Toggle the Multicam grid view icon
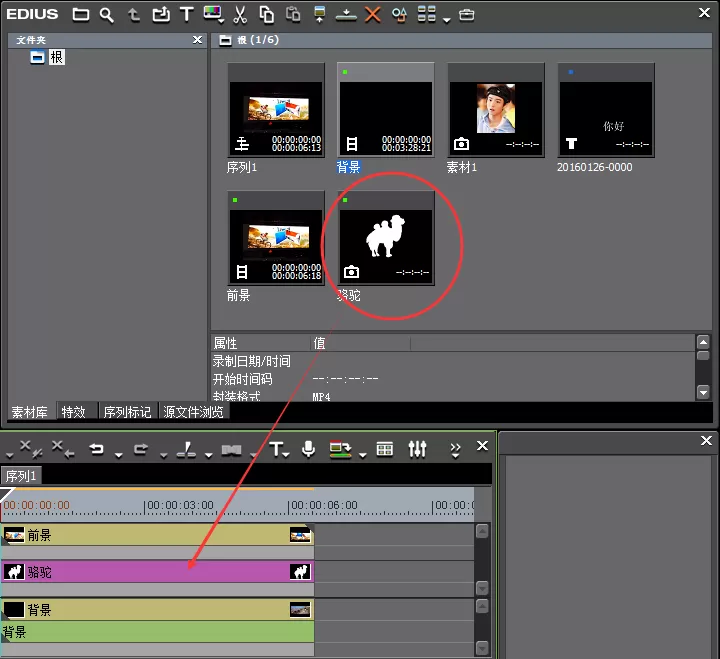 tap(385, 449)
